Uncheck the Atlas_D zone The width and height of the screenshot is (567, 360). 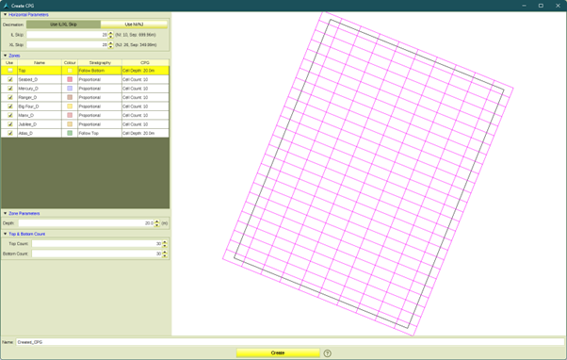10,133
